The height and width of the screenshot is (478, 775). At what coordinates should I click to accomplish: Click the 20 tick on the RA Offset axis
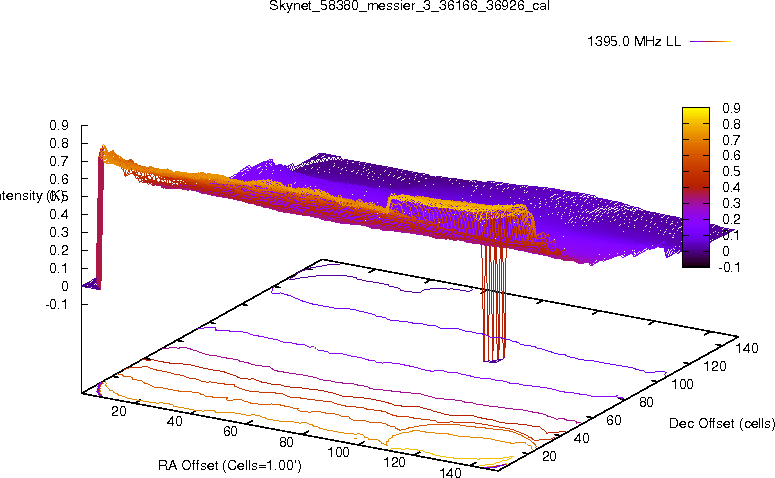click(119, 411)
